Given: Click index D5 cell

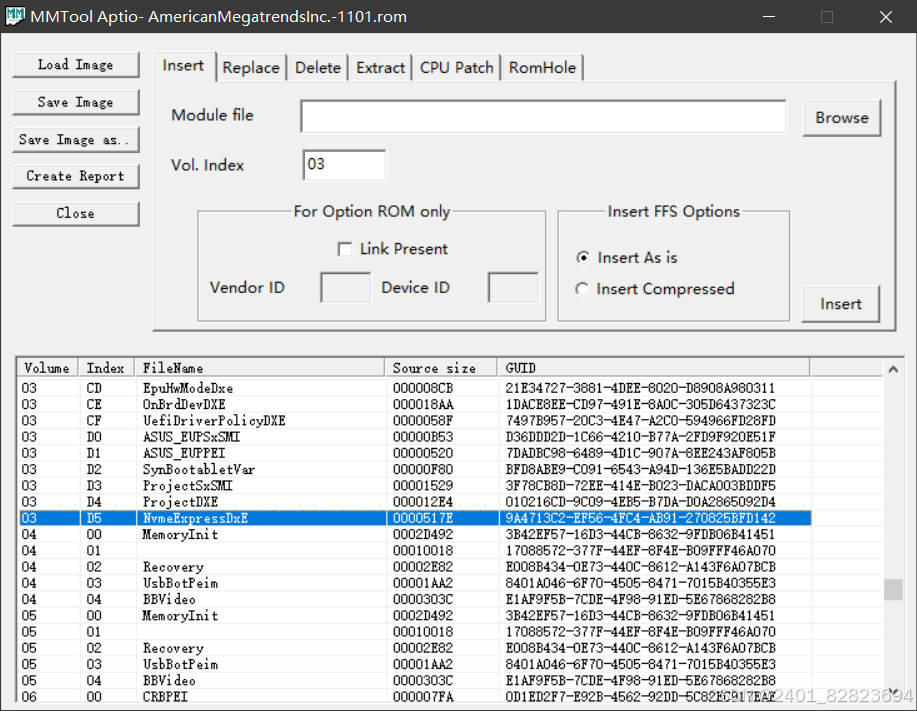Looking at the screenshot, I should tap(94, 518).
